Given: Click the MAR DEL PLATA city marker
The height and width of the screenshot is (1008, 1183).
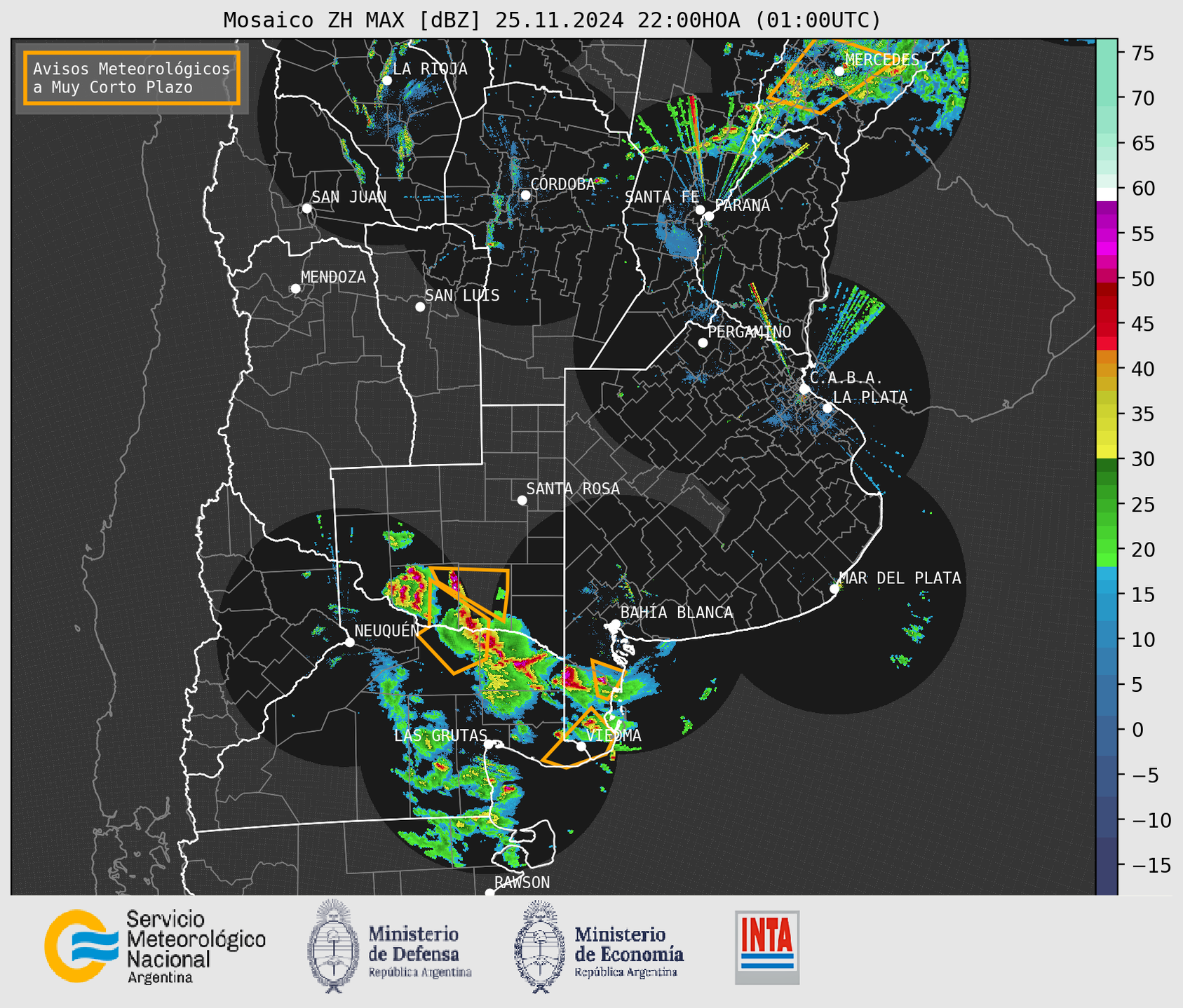Looking at the screenshot, I should click(x=834, y=589).
